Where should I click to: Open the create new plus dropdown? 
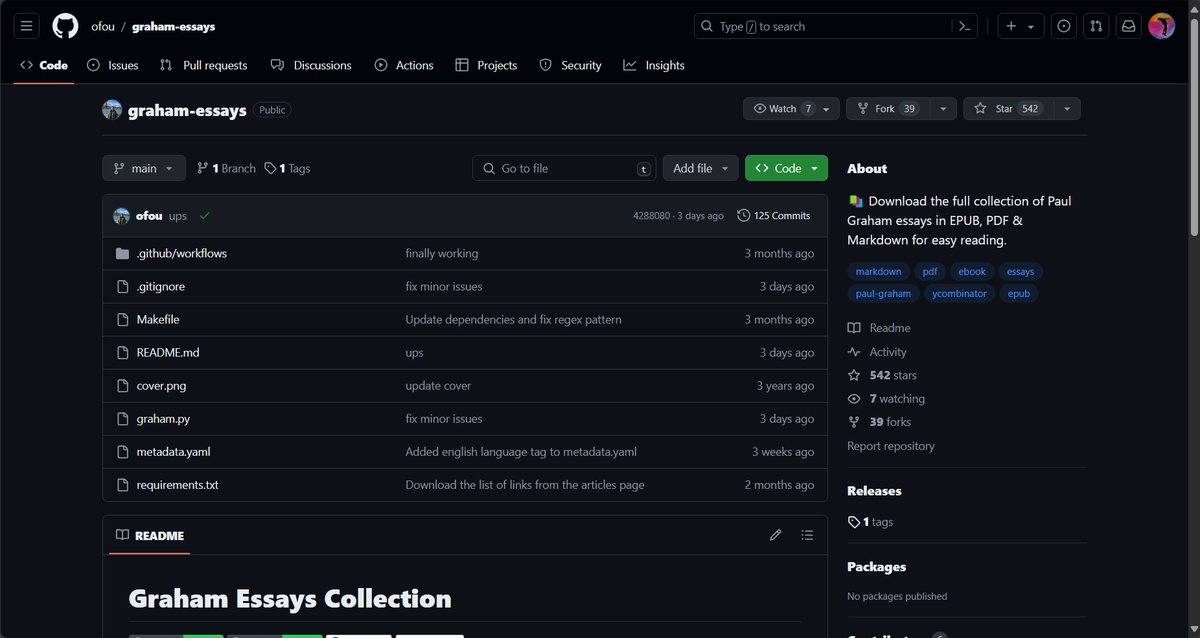pyautogui.click(x=1022, y=27)
